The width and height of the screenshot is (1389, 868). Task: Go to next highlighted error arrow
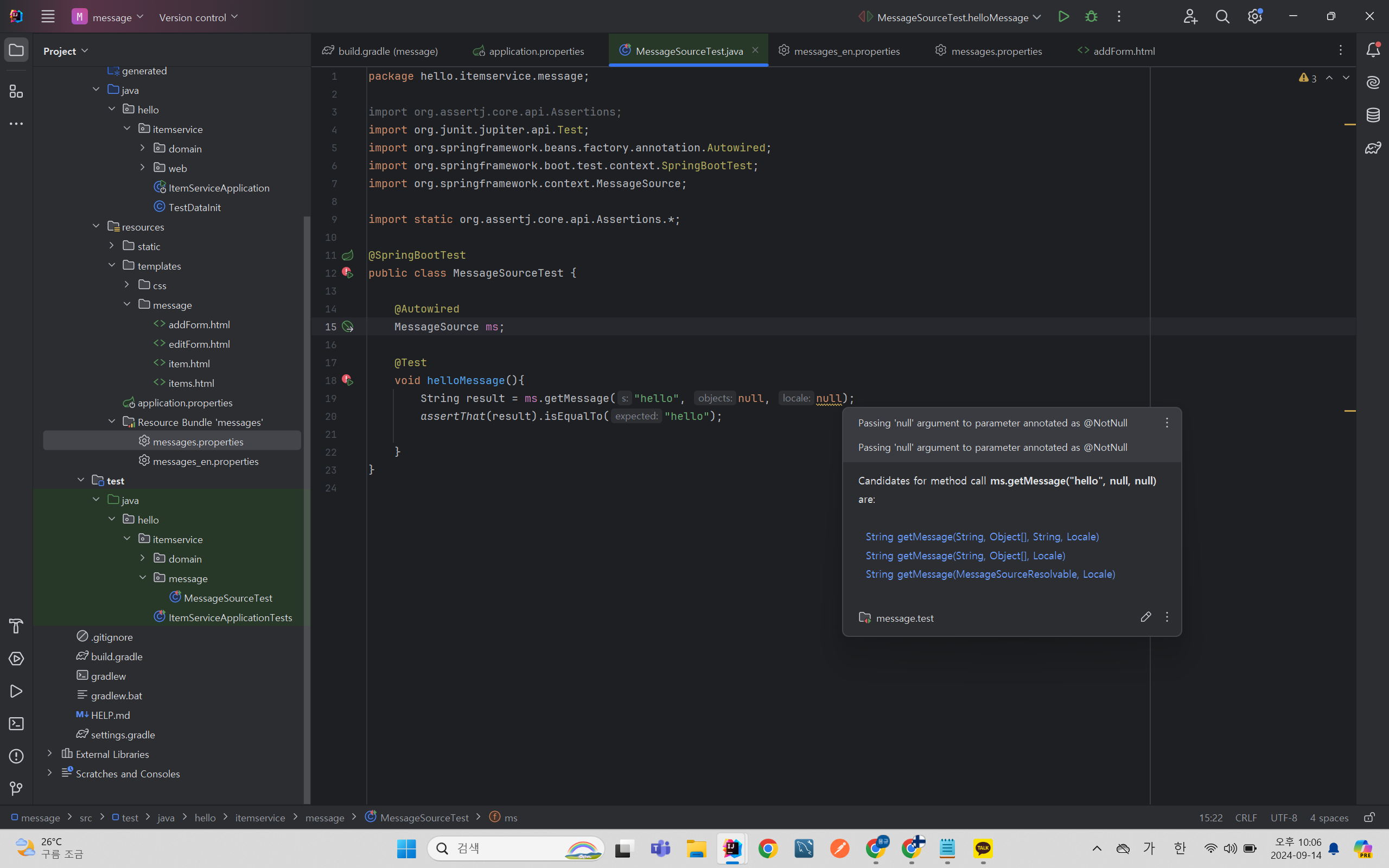click(x=1346, y=78)
